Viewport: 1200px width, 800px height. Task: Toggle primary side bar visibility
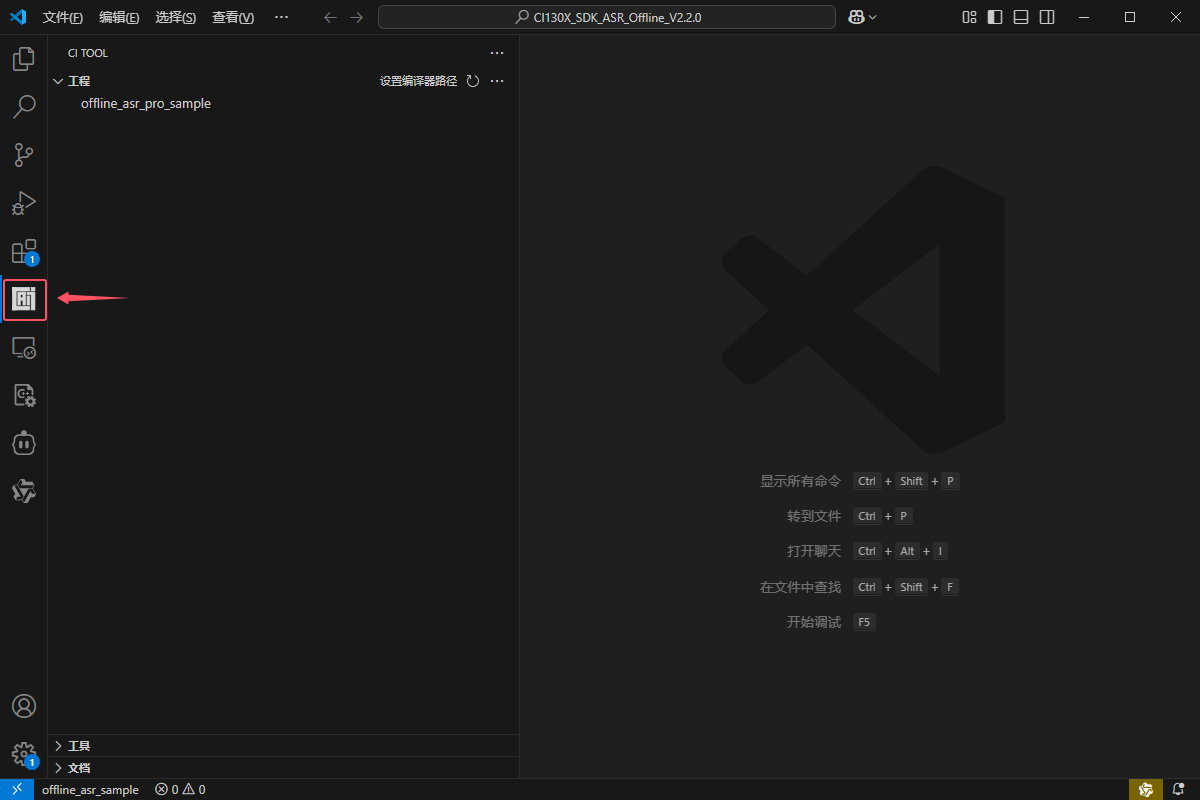[x=995, y=17]
